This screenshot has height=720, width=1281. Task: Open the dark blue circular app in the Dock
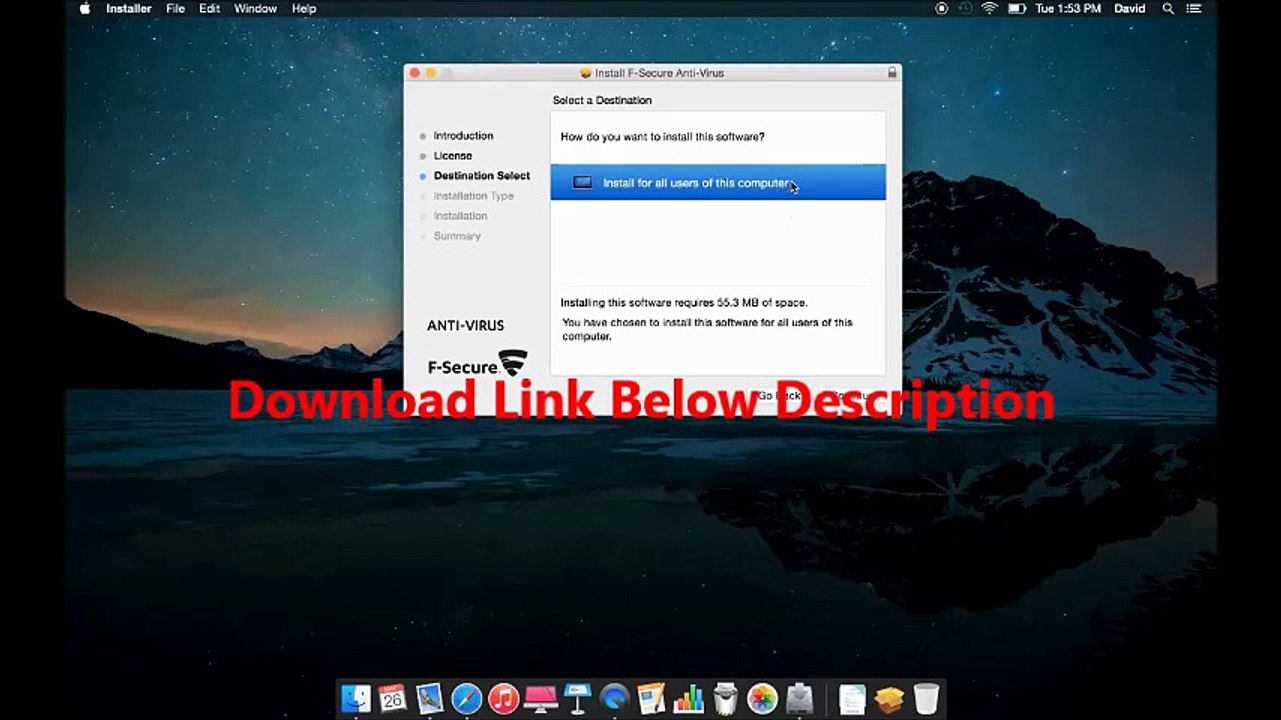614,698
